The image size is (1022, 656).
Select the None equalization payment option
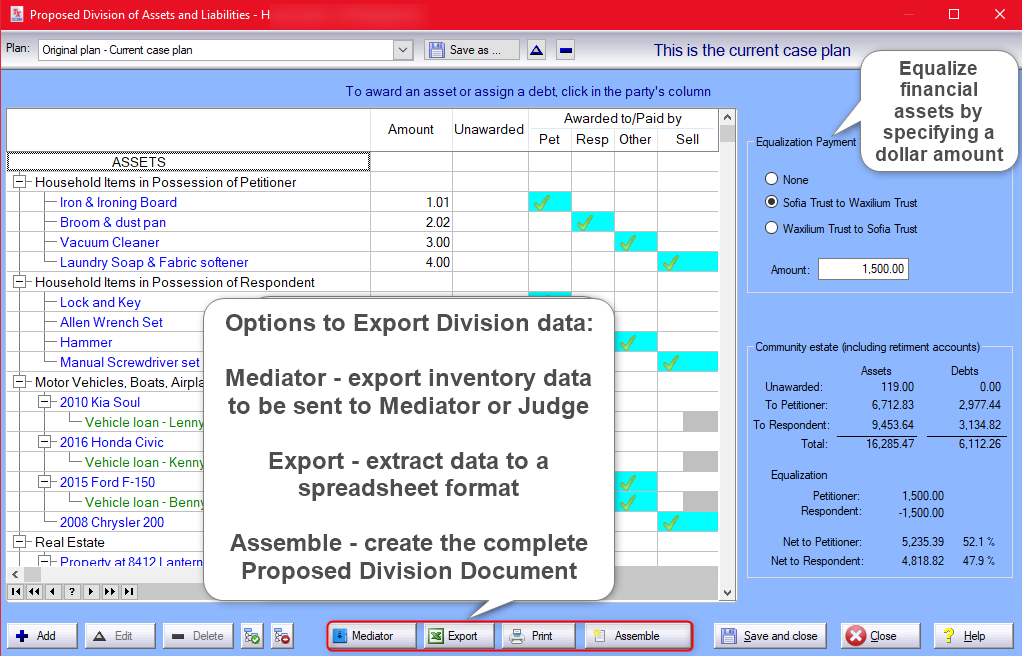pyautogui.click(x=771, y=179)
